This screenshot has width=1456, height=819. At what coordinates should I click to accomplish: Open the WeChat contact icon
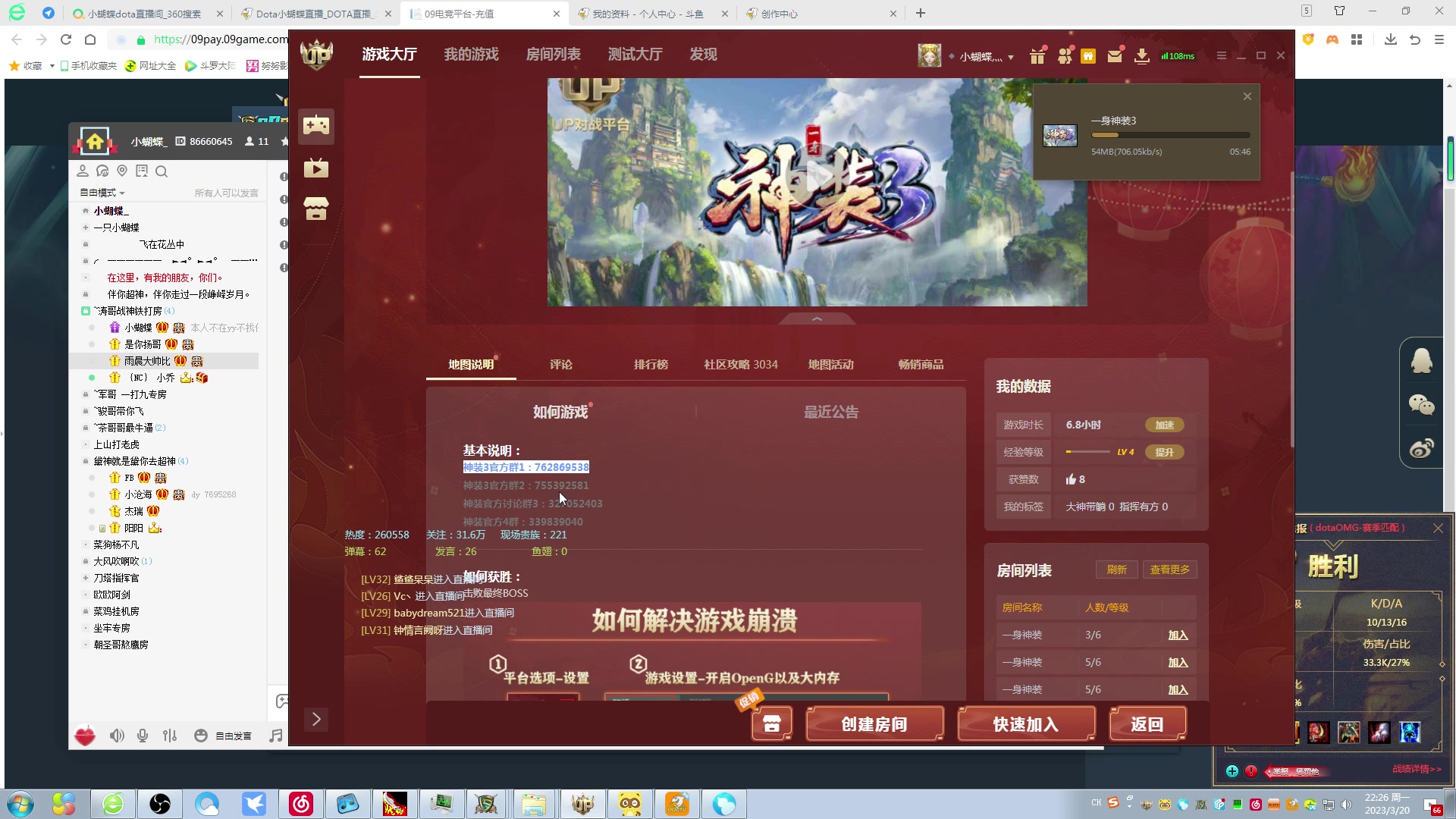coord(1421,405)
